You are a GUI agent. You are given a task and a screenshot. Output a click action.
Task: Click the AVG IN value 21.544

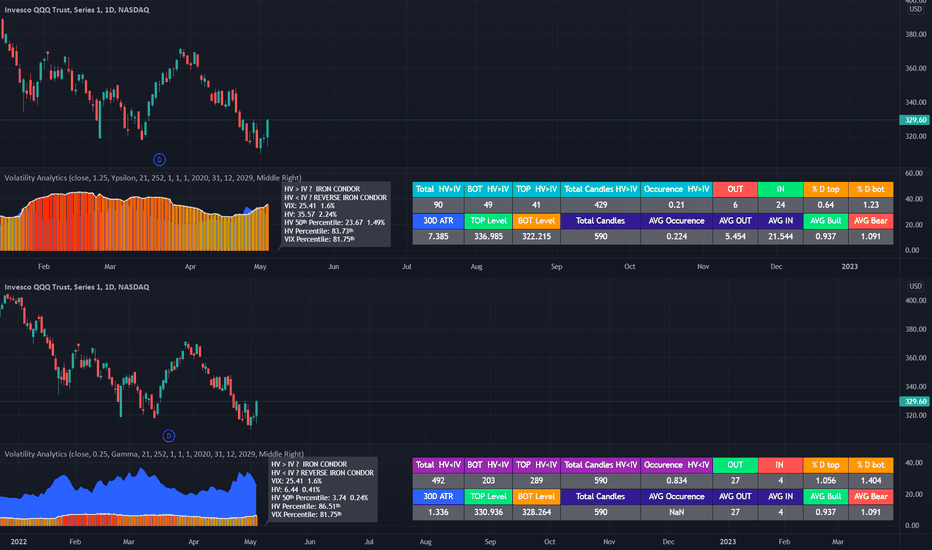coord(780,236)
